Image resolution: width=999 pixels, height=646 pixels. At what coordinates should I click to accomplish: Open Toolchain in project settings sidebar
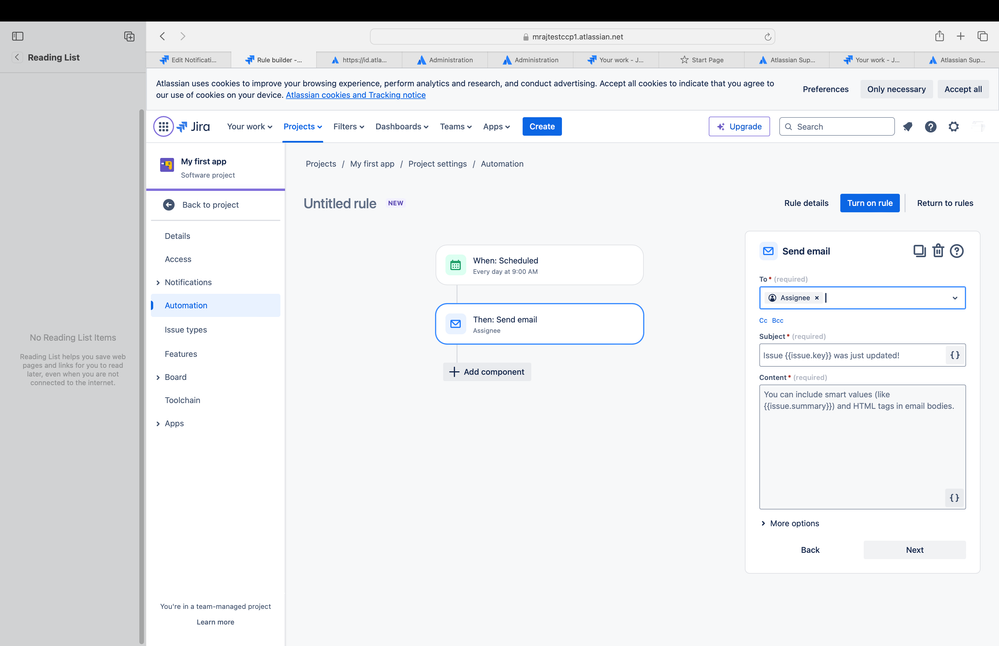[182, 401]
